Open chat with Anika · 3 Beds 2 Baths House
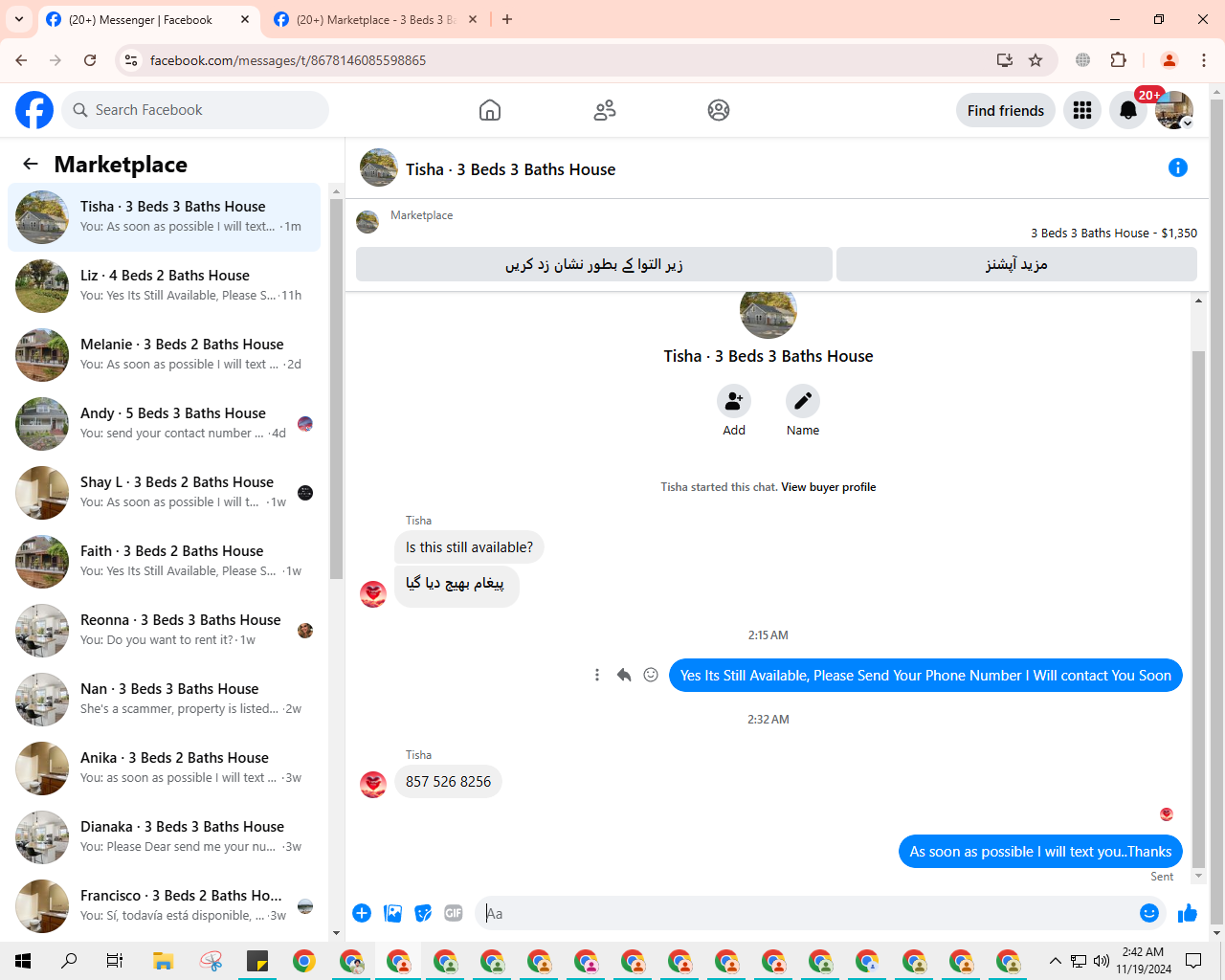The width and height of the screenshot is (1225, 980). click(x=165, y=768)
